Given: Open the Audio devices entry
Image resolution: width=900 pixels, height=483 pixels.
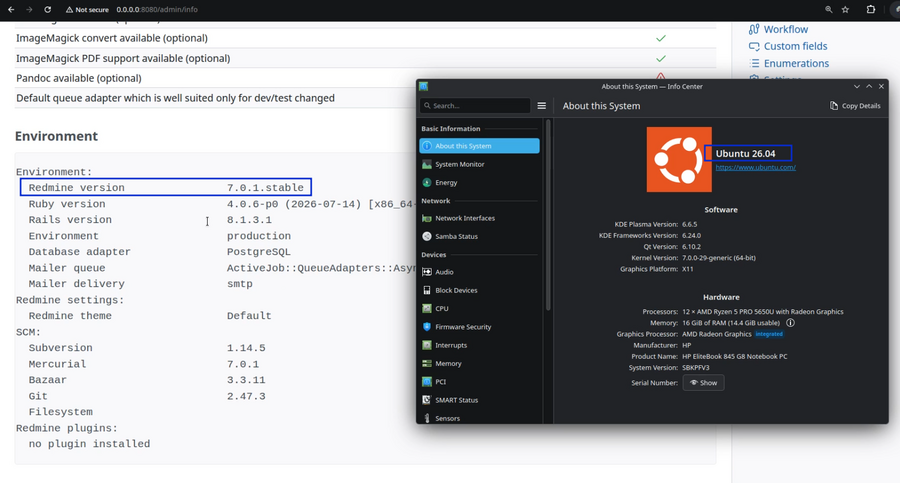Looking at the screenshot, I should coord(479,272).
